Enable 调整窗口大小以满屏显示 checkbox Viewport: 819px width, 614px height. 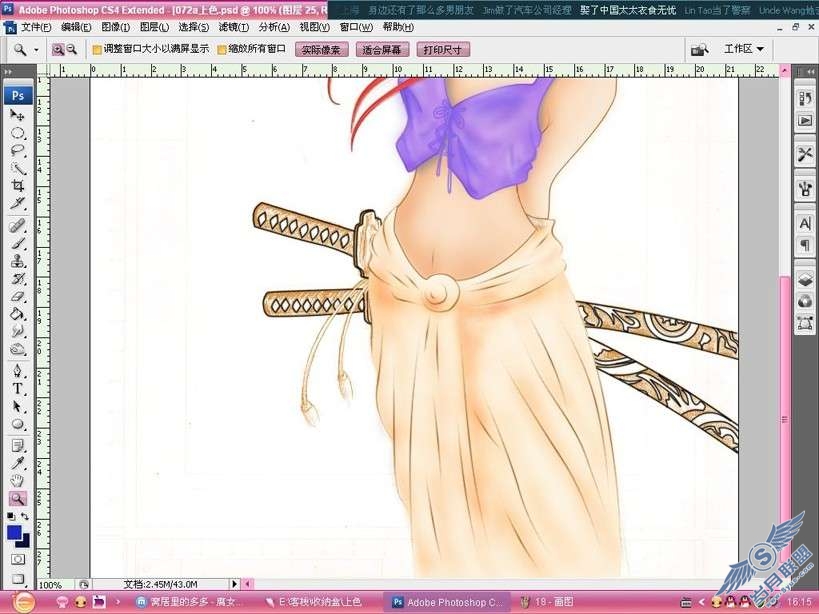point(97,50)
